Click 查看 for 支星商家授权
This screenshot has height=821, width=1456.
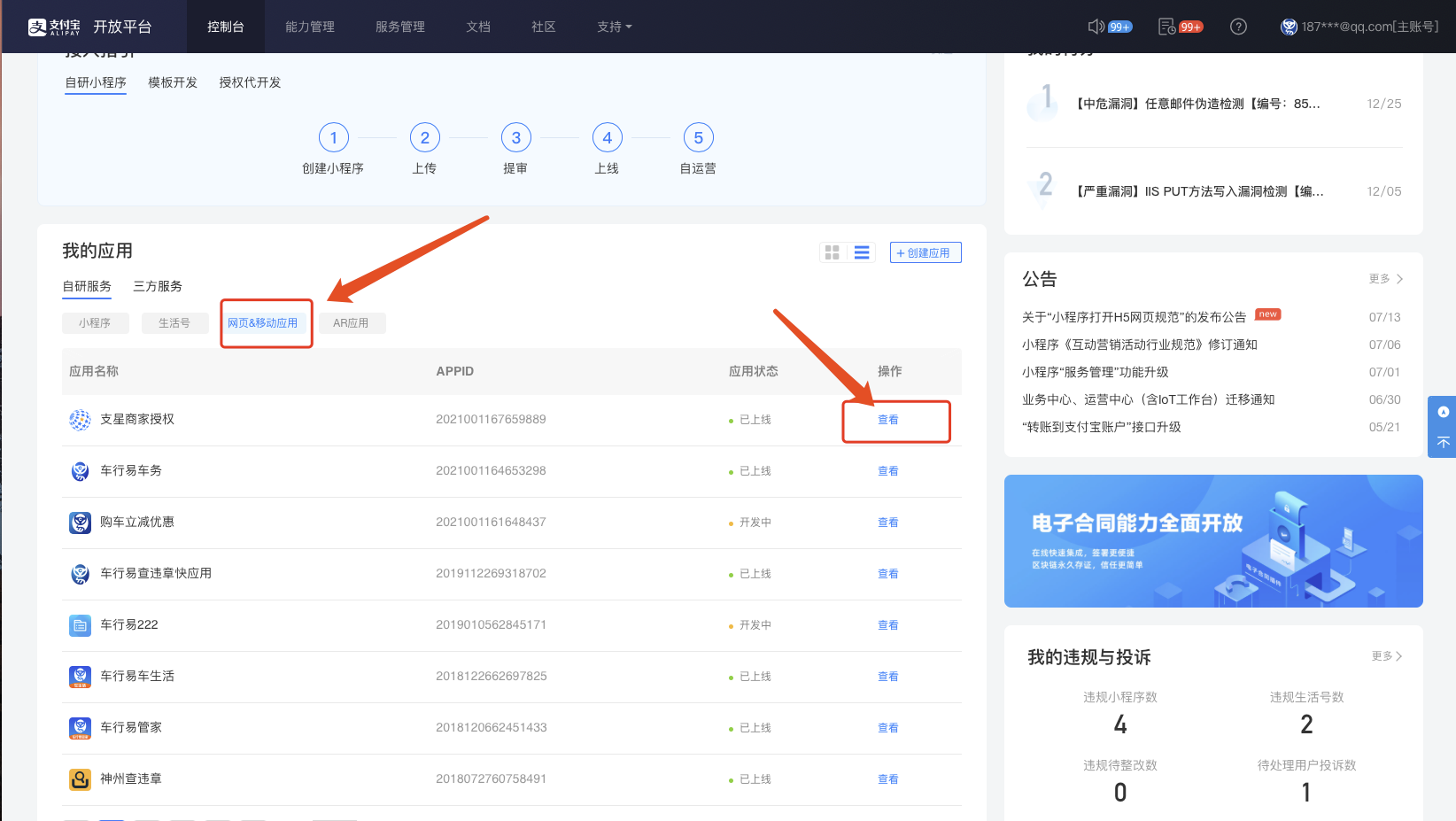(x=888, y=420)
